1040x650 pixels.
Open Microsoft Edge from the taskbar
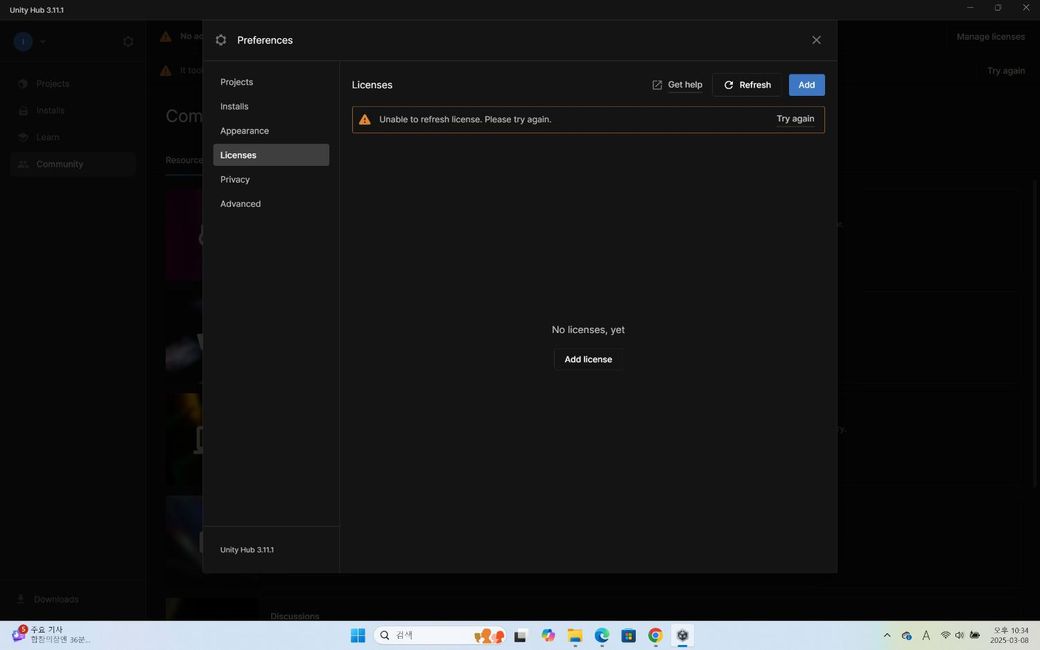tap(602, 635)
